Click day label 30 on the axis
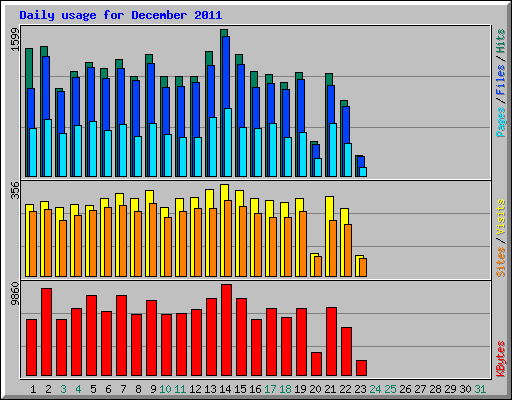The height and width of the screenshot is (400, 512). click(x=465, y=389)
